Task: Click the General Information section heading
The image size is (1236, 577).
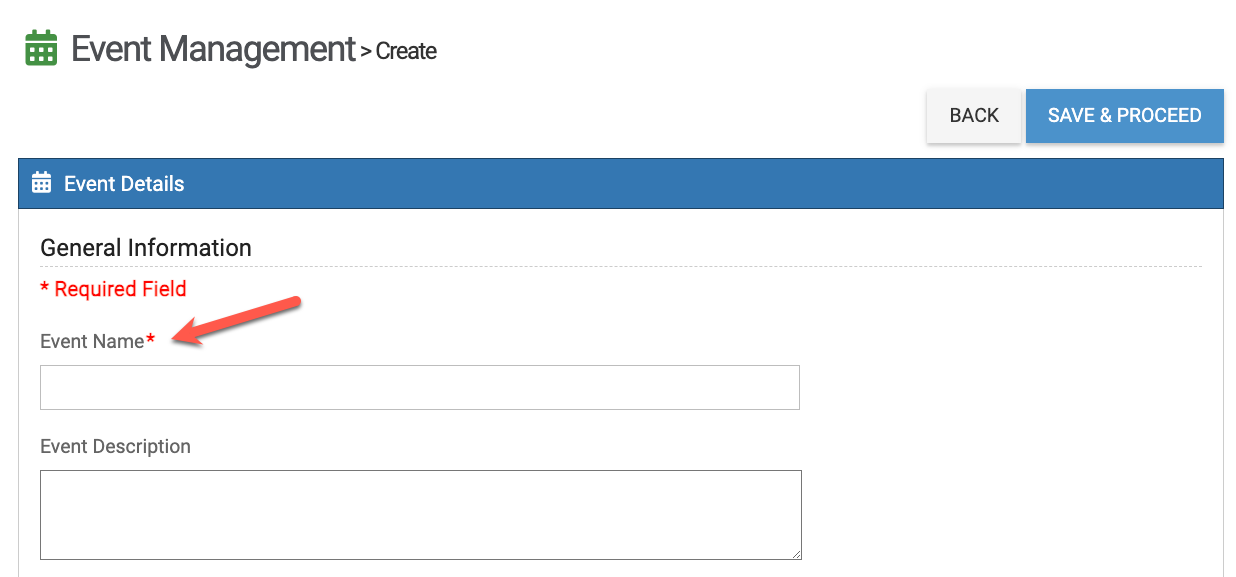Action: click(x=146, y=248)
